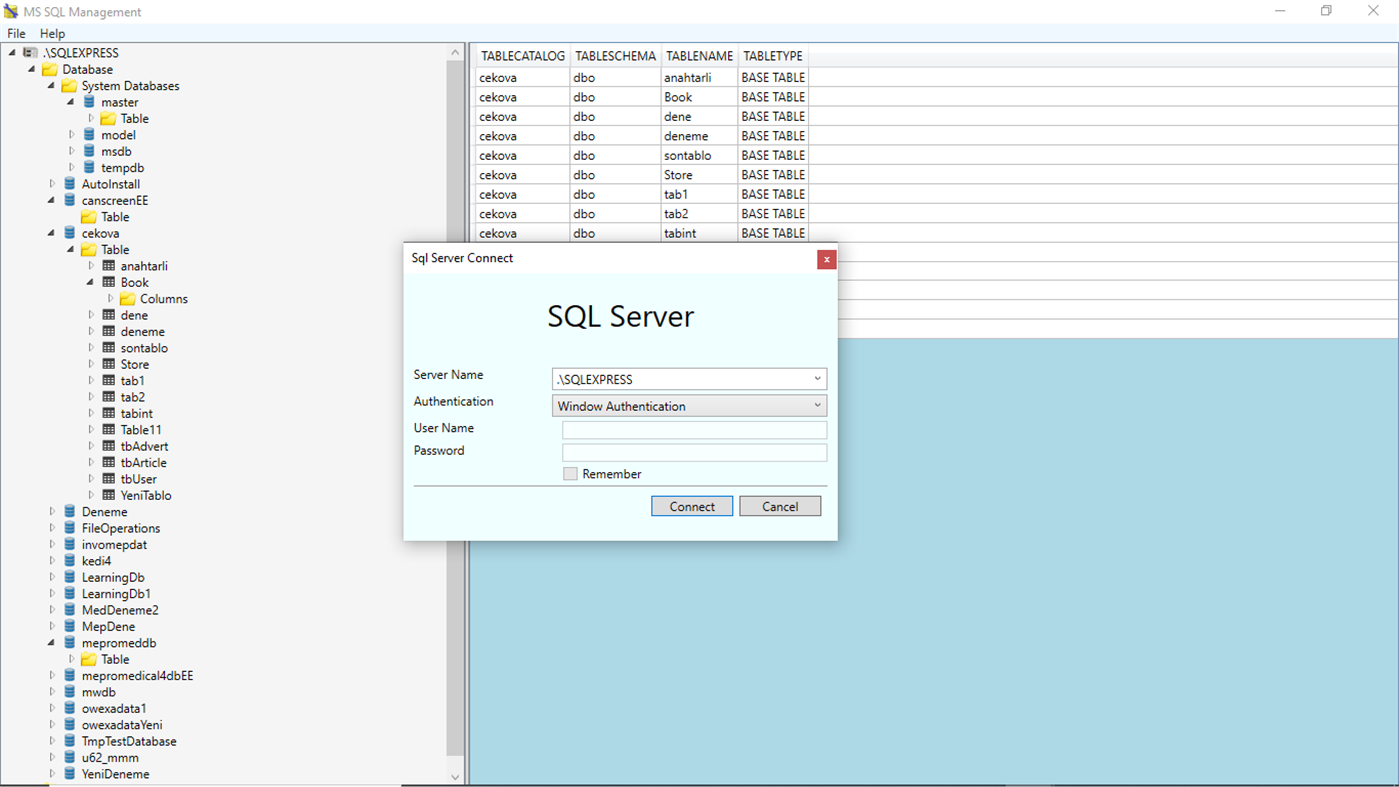
Task: Click the Cancel button in dialog
Action: click(780, 506)
